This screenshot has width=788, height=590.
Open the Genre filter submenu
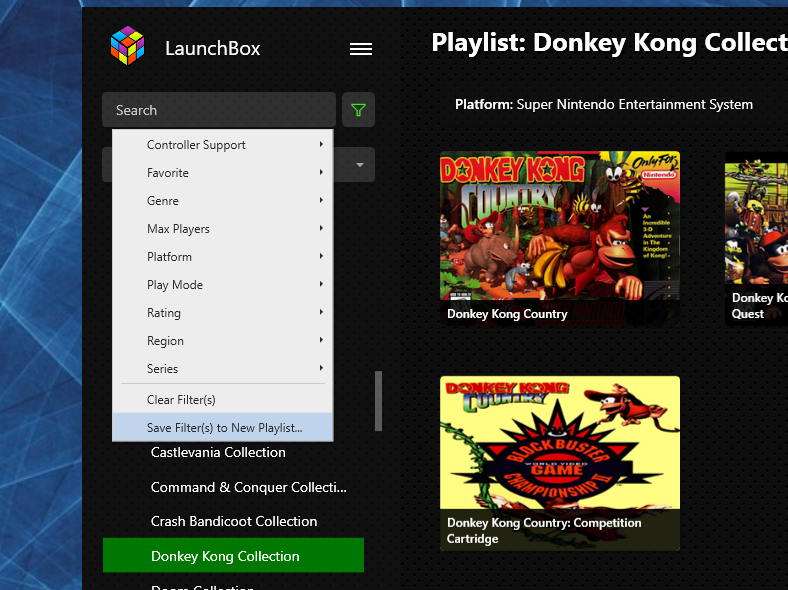pos(223,201)
